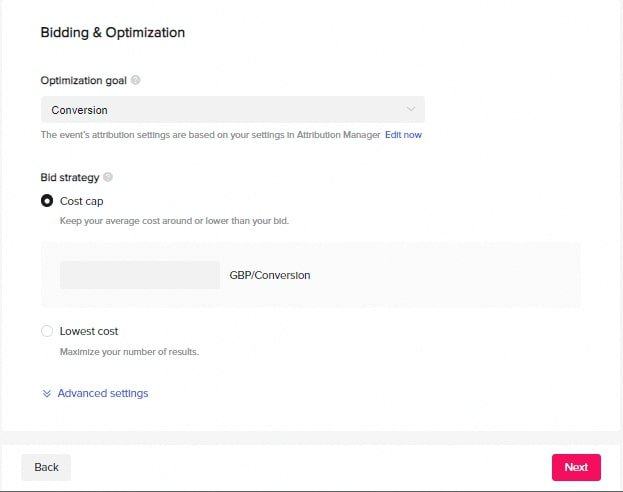Click the Edit now link
623x492 pixels.
(x=403, y=135)
